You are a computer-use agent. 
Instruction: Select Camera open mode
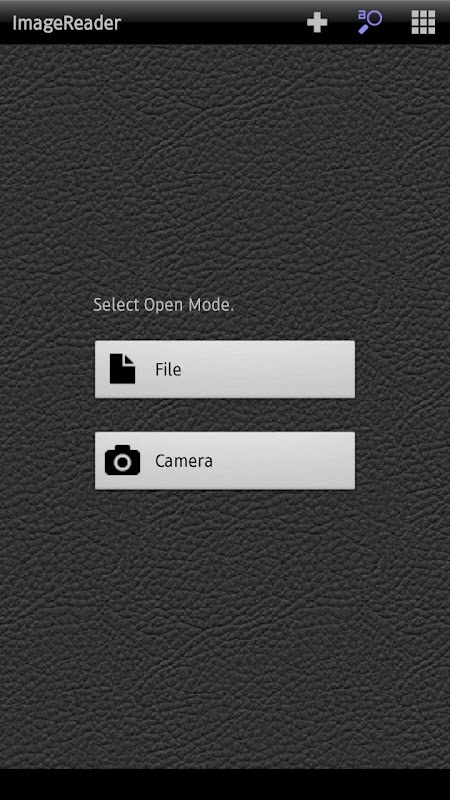click(x=225, y=461)
